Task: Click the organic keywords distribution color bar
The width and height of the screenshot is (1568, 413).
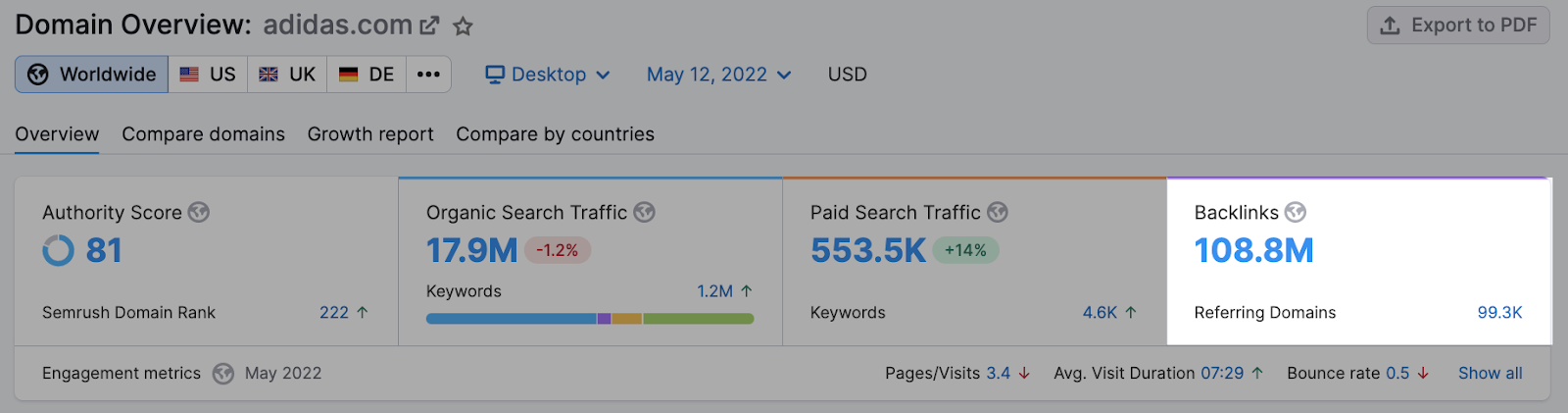Action: (589, 319)
